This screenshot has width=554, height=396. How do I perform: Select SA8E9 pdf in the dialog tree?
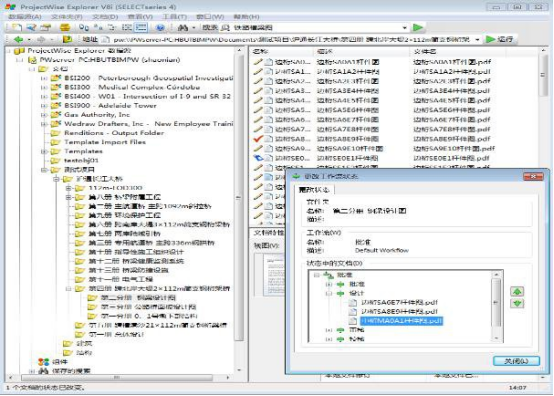coord(400,312)
